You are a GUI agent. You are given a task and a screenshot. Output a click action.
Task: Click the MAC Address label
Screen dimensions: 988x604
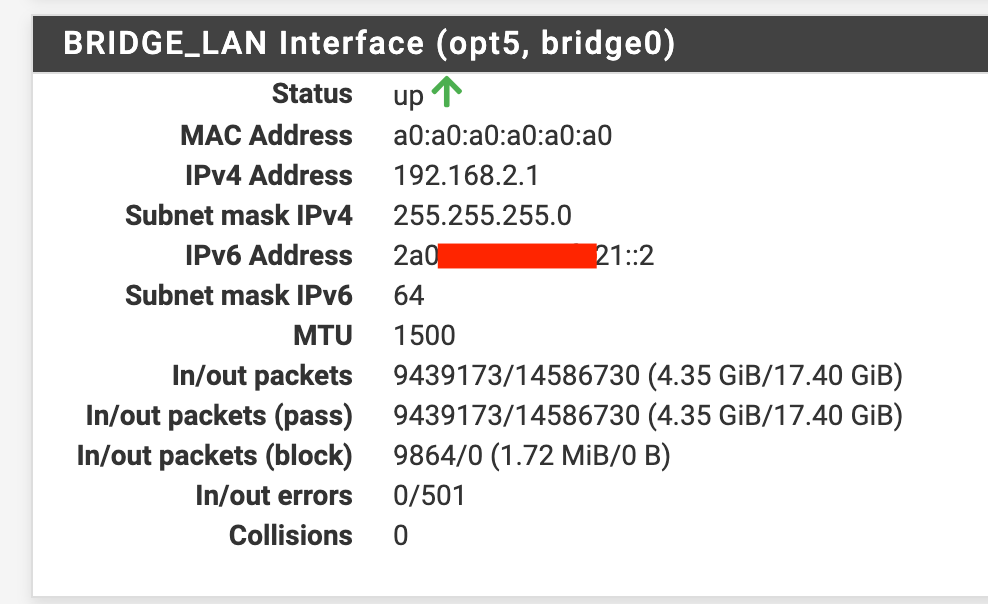pos(267,135)
